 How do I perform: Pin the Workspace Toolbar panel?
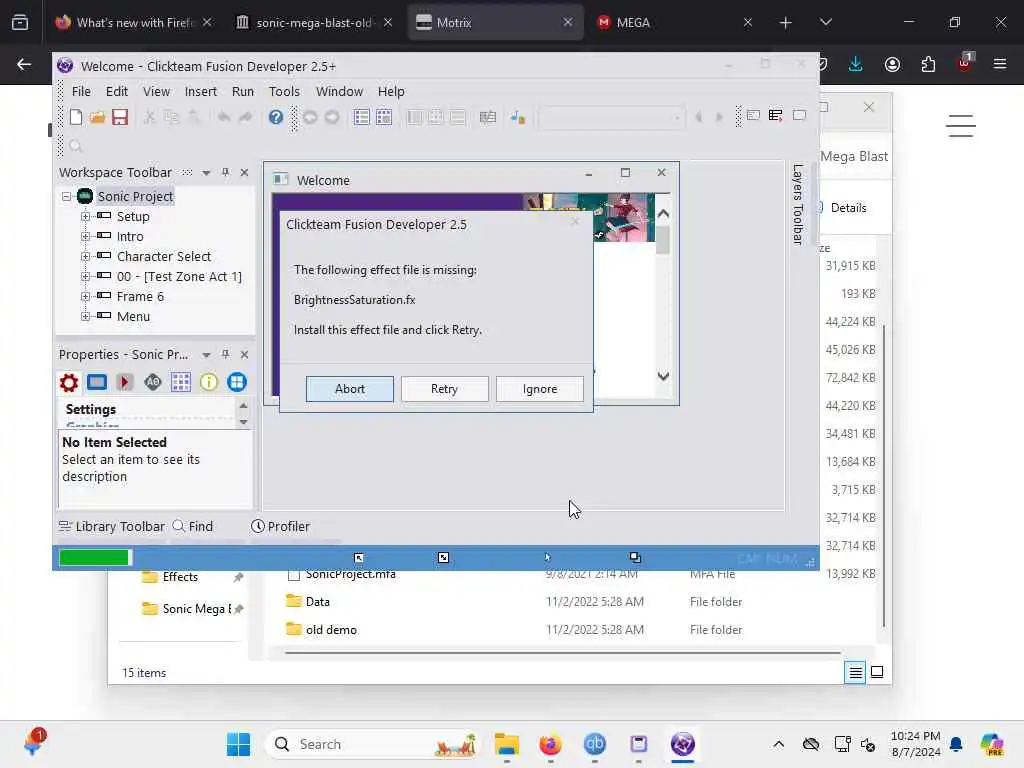[x=225, y=172]
